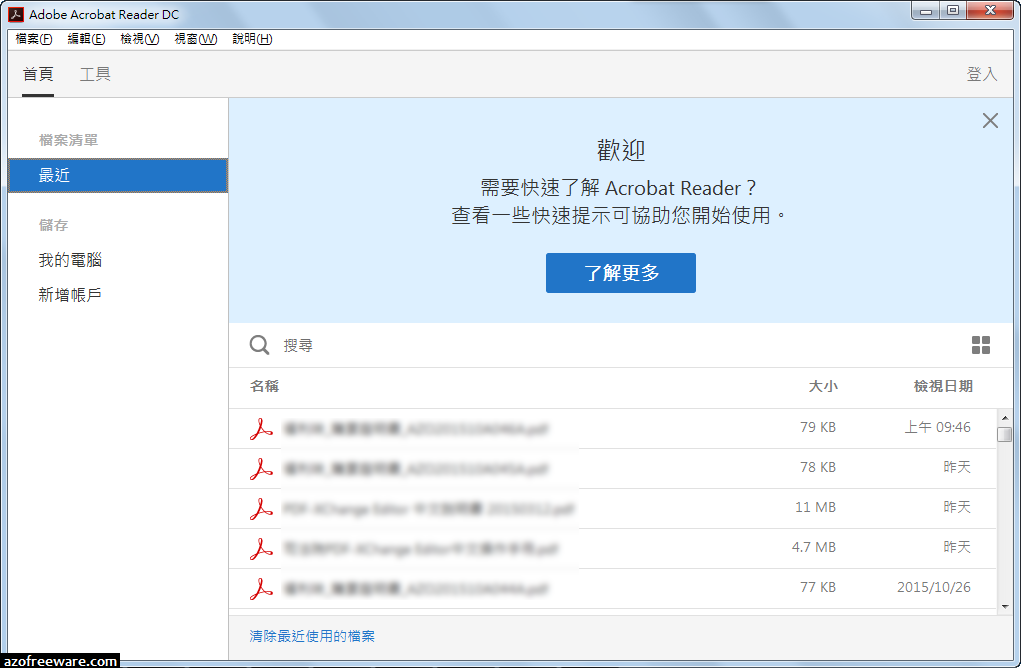Open the 編輯(E) menu
Image resolution: width=1021 pixels, height=668 pixels.
tap(86, 39)
